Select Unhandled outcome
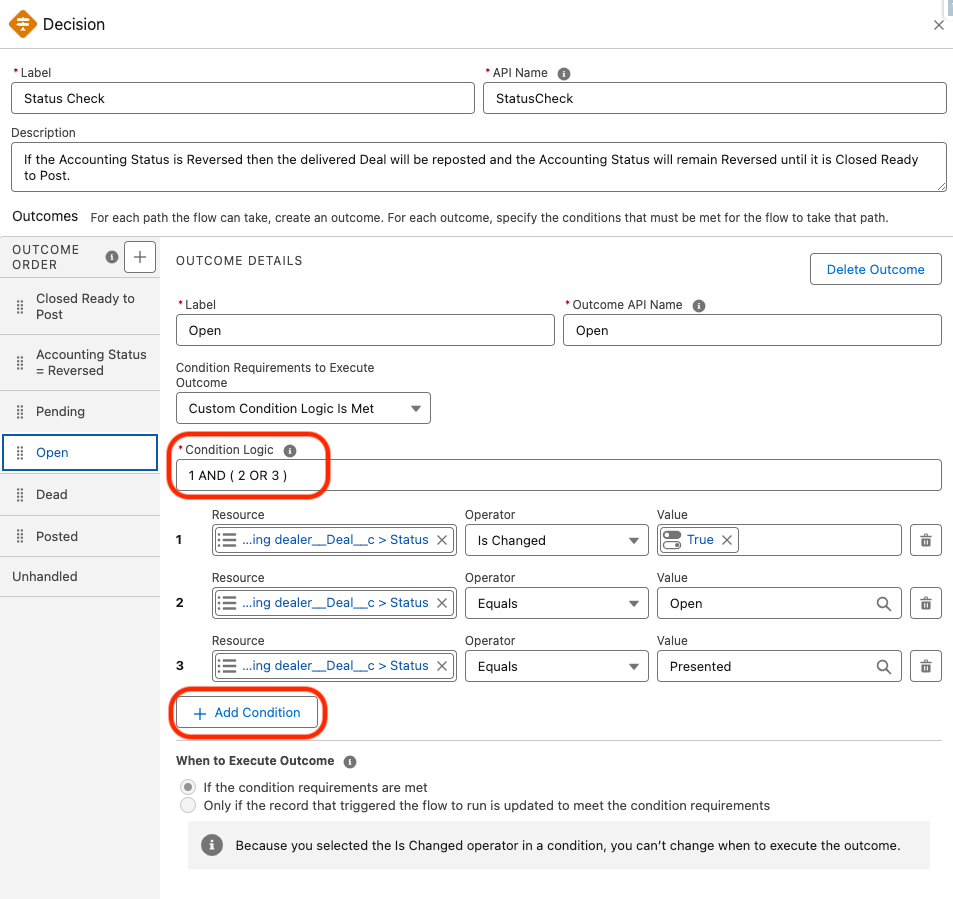 pos(80,577)
